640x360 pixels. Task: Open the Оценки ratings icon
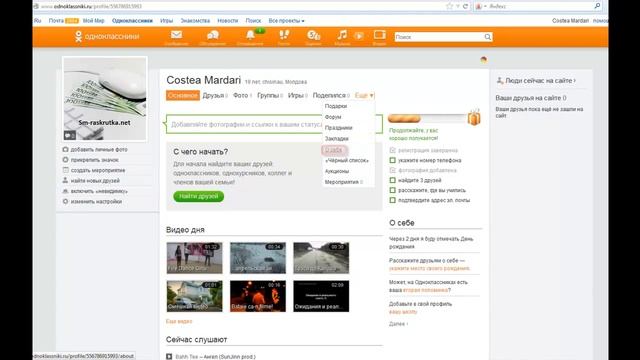point(313,35)
